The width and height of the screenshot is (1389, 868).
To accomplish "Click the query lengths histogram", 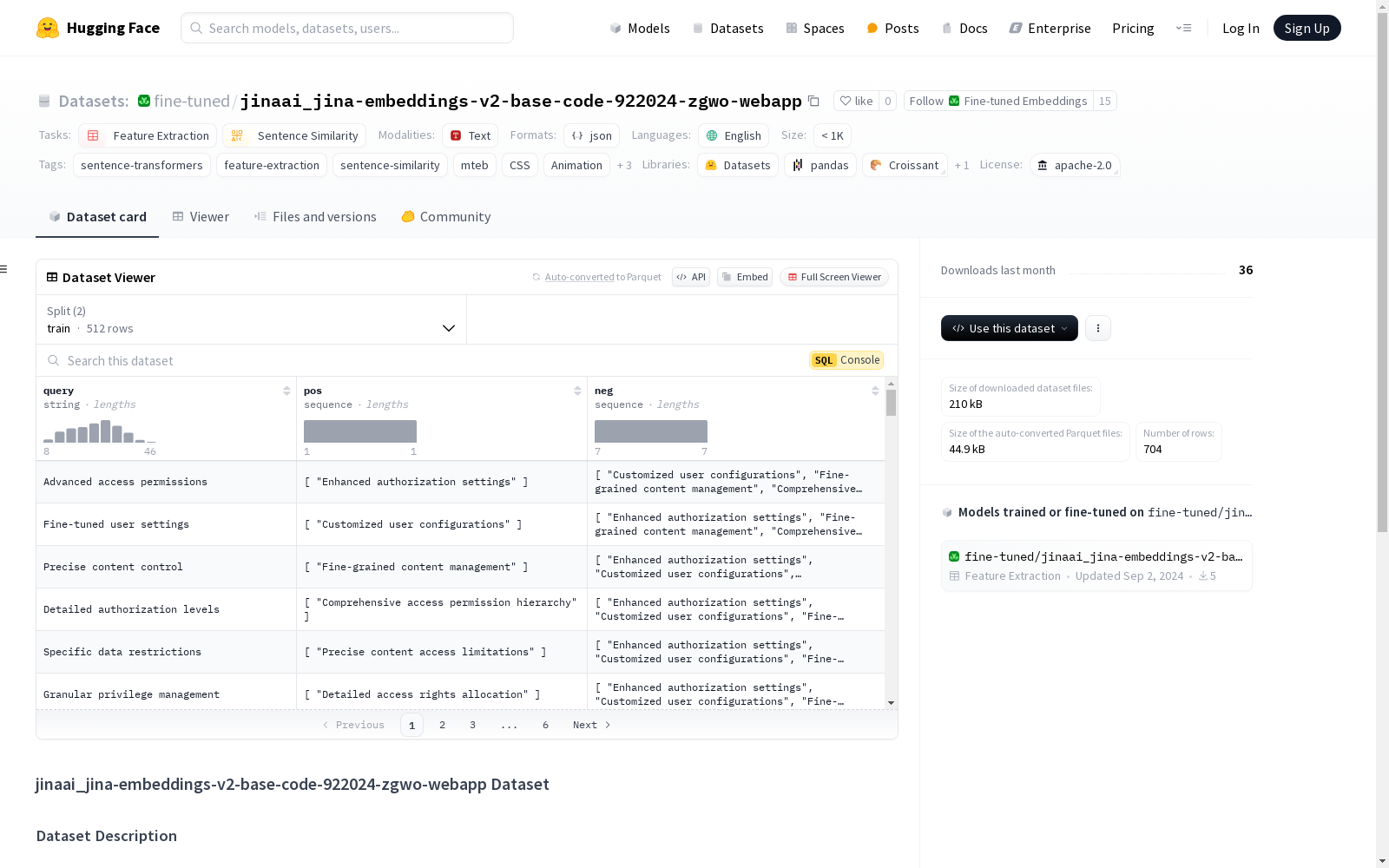I will tap(100, 431).
